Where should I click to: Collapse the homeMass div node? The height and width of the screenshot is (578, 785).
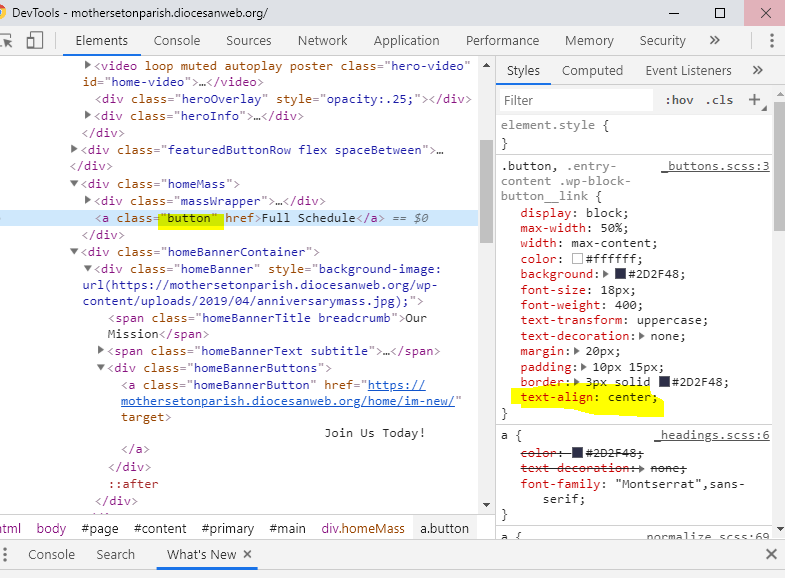click(x=75, y=184)
